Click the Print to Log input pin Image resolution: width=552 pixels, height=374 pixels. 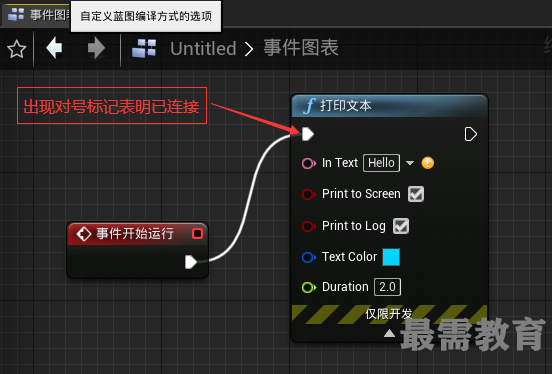309,226
